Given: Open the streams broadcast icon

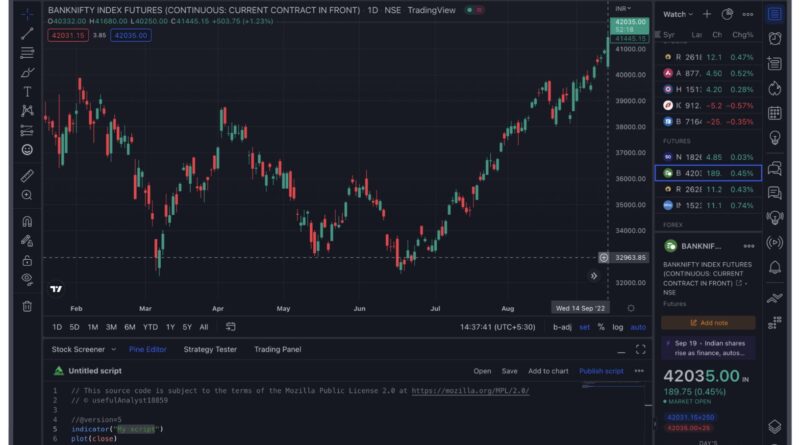Looking at the screenshot, I should click(774, 242).
